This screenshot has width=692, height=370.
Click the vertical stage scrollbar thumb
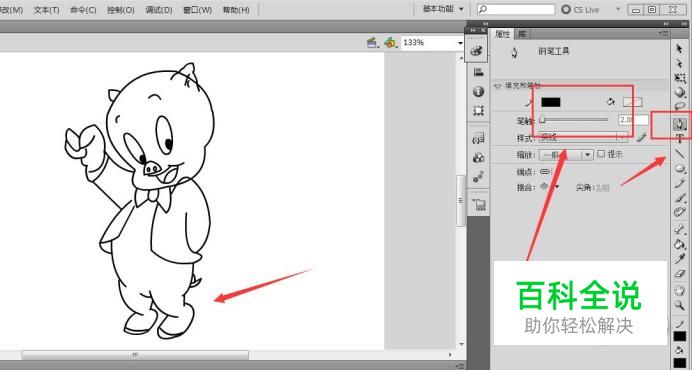pos(460,201)
